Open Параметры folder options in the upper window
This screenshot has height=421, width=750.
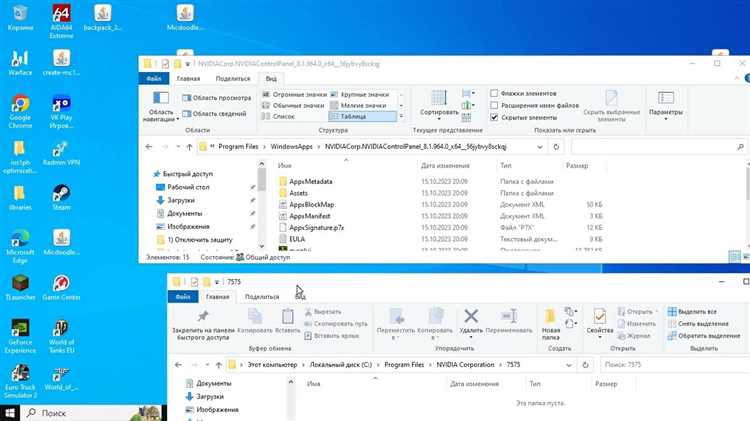point(665,105)
